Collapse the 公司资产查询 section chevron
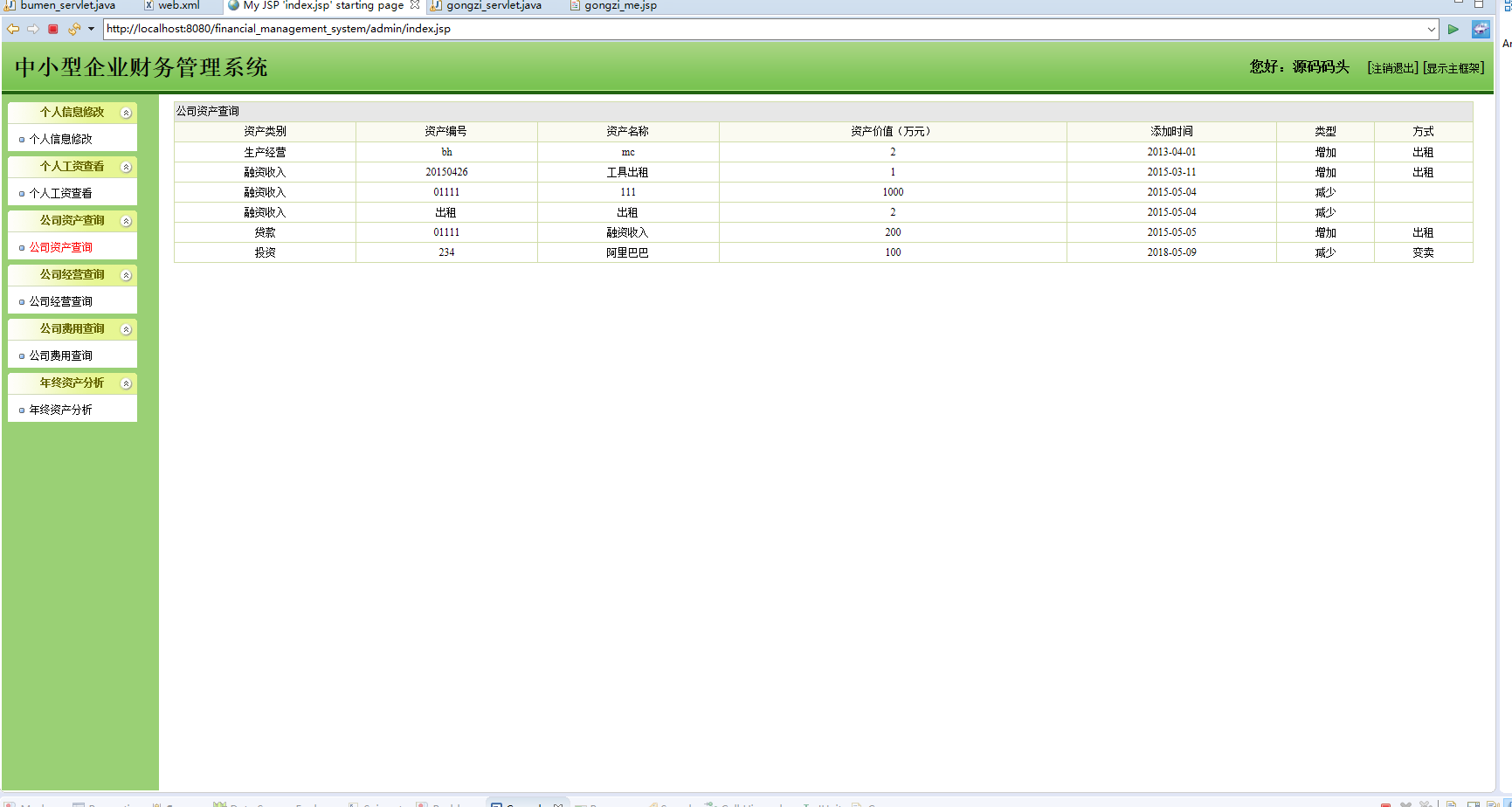The image size is (1512, 807). pyautogui.click(x=126, y=221)
